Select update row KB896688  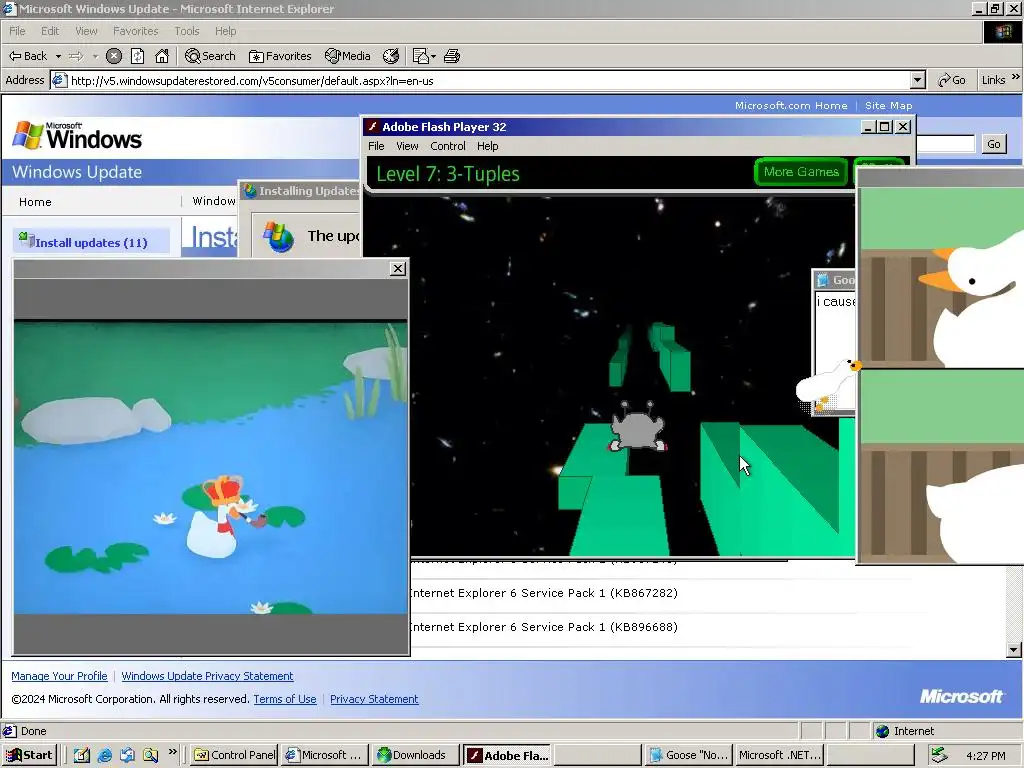(543, 627)
